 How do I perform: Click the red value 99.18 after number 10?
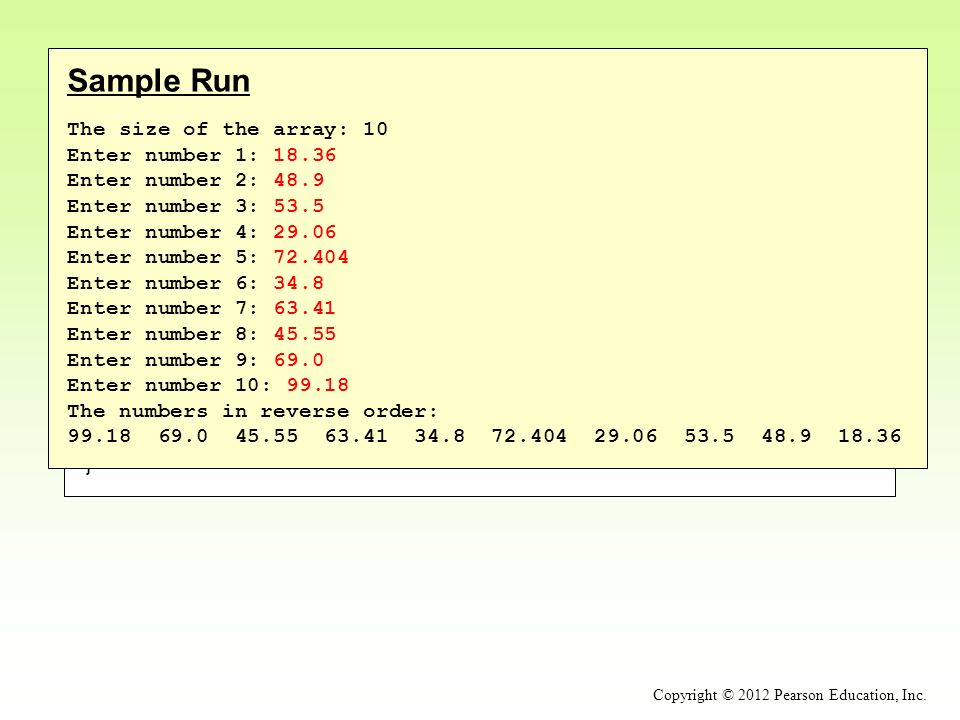318,385
